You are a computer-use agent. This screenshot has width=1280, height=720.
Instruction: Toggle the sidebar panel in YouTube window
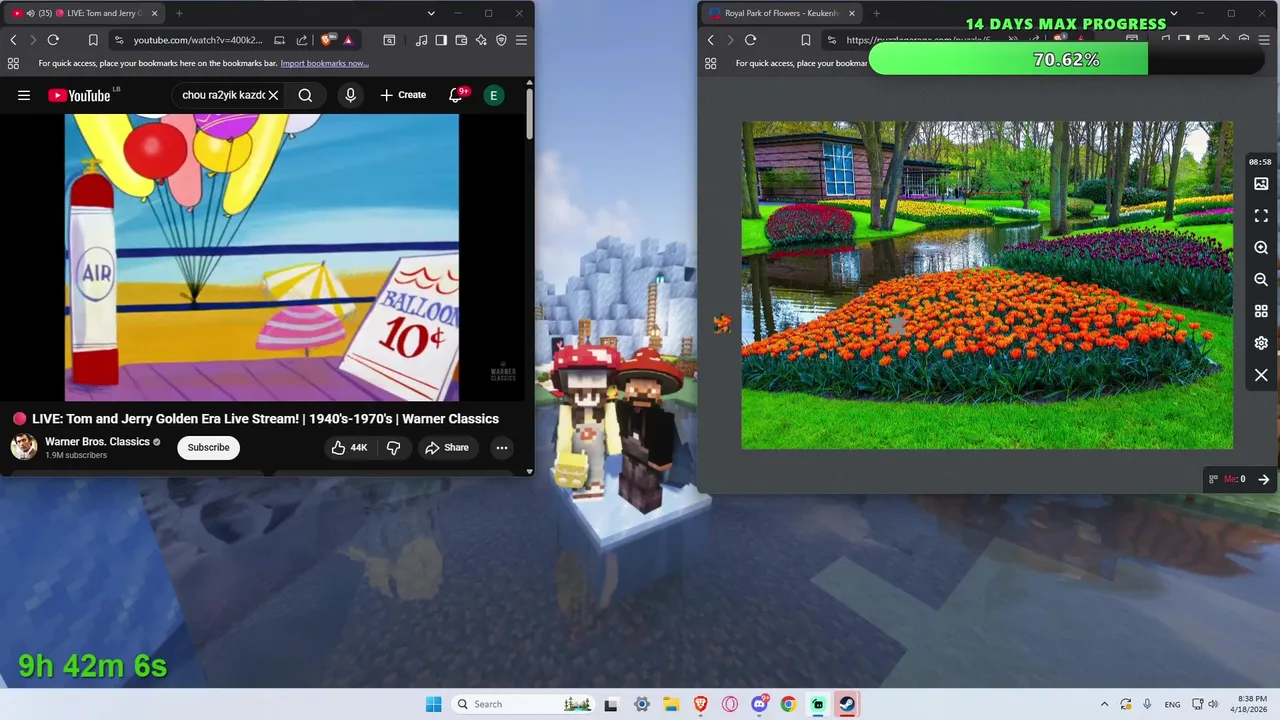click(x=441, y=40)
